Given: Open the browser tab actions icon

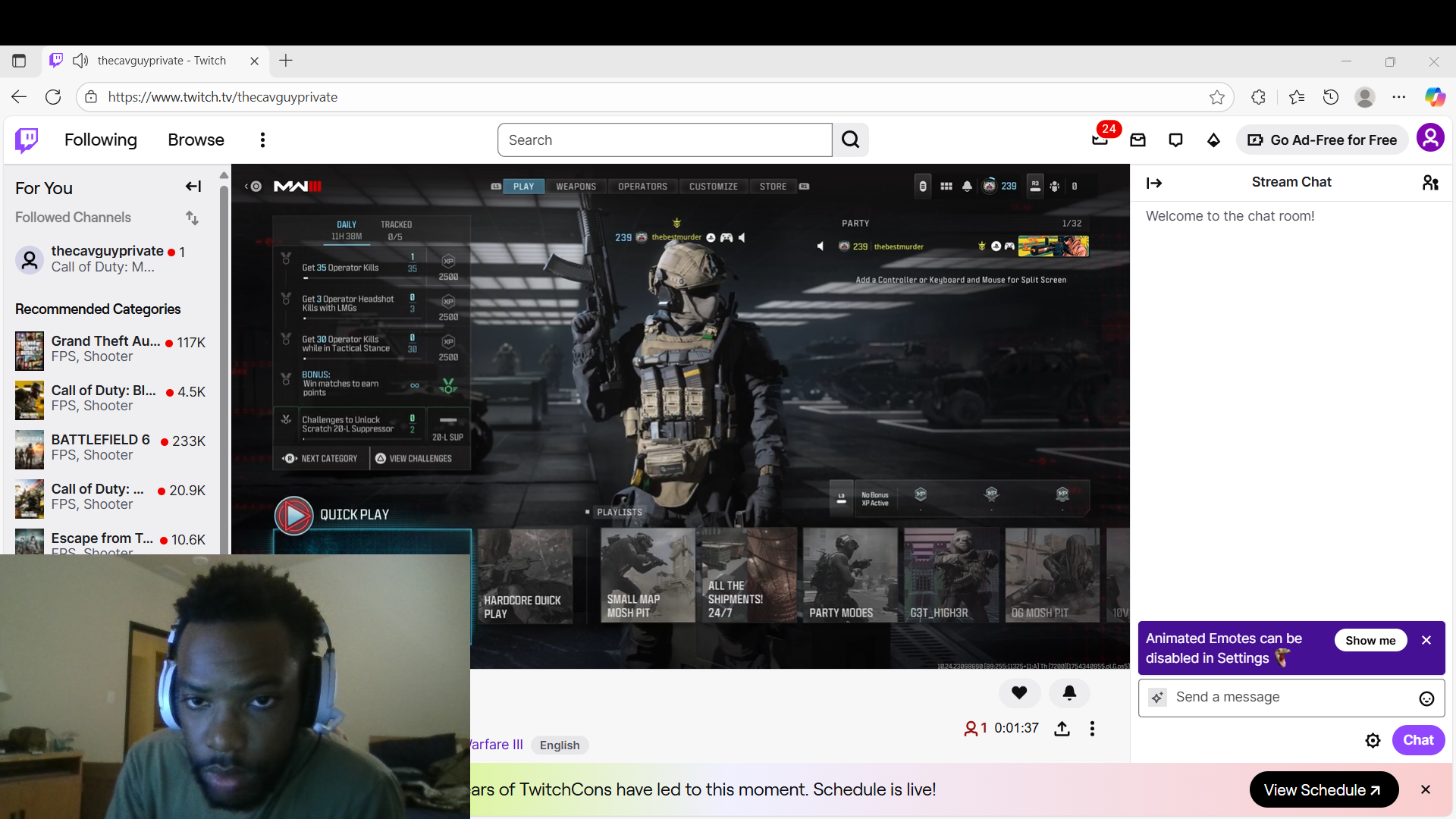Looking at the screenshot, I should coord(19,61).
